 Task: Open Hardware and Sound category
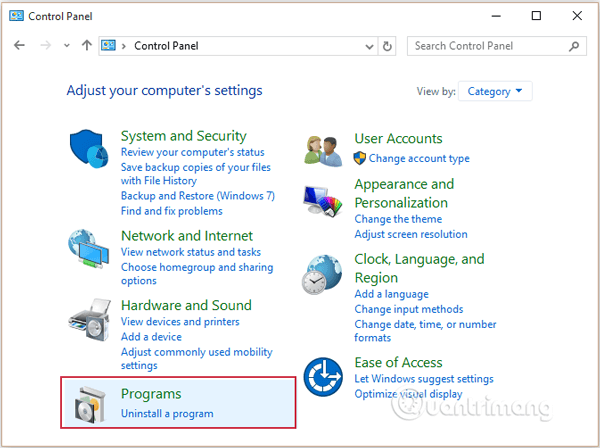point(186,305)
